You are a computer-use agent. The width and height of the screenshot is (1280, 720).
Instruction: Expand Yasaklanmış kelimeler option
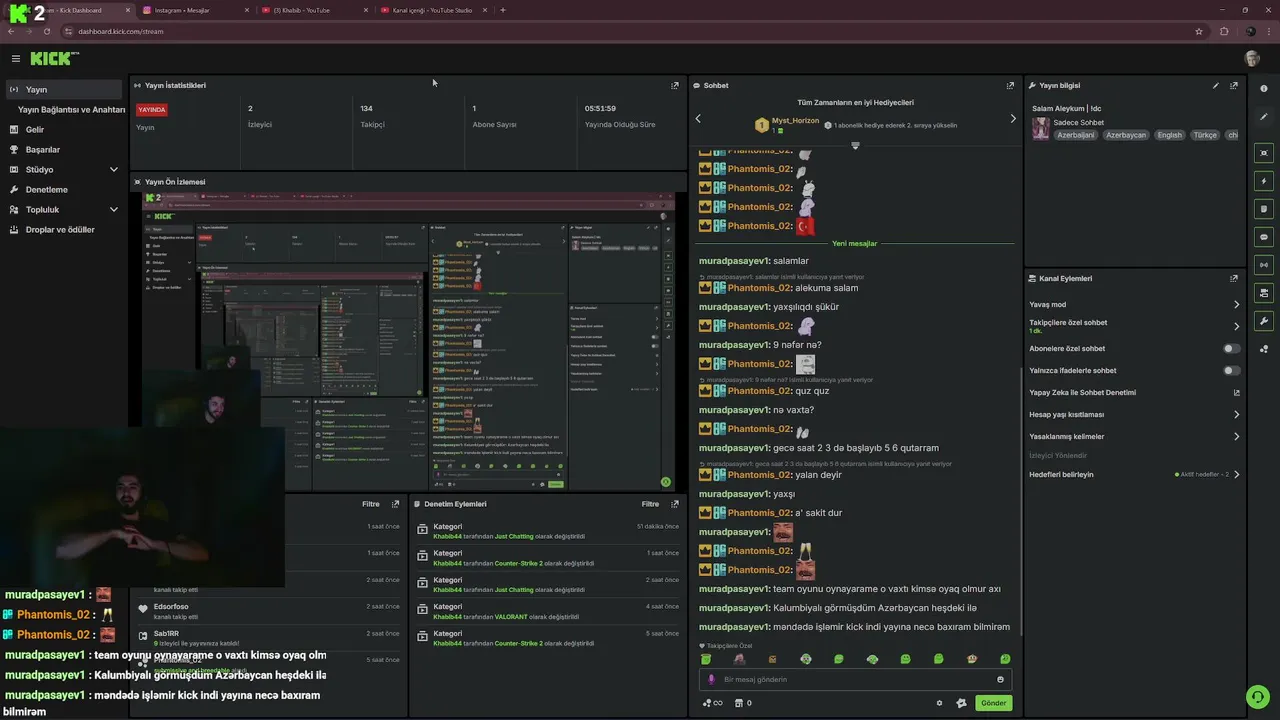click(x=1134, y=437)
